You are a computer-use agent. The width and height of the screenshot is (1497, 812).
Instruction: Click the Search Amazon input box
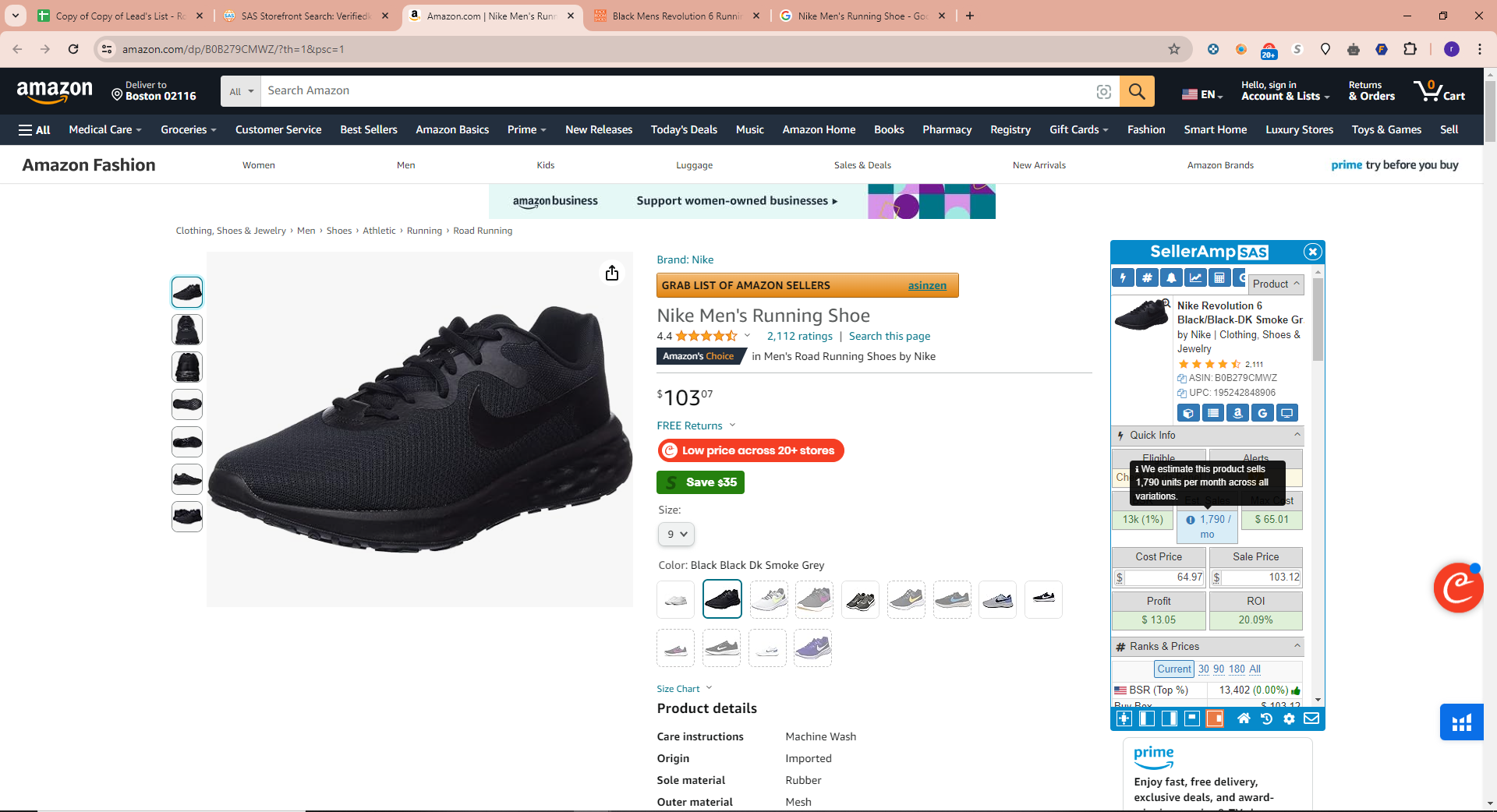678,91
